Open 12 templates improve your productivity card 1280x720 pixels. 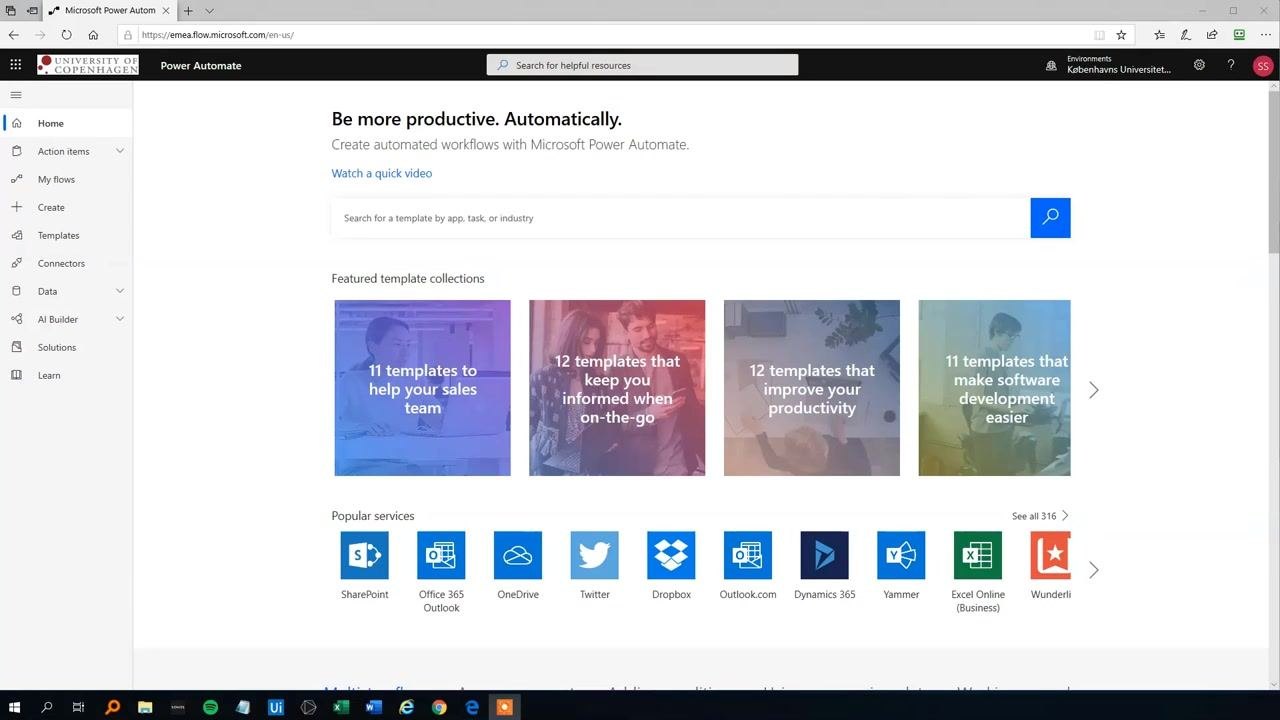[x=812, y=388]
